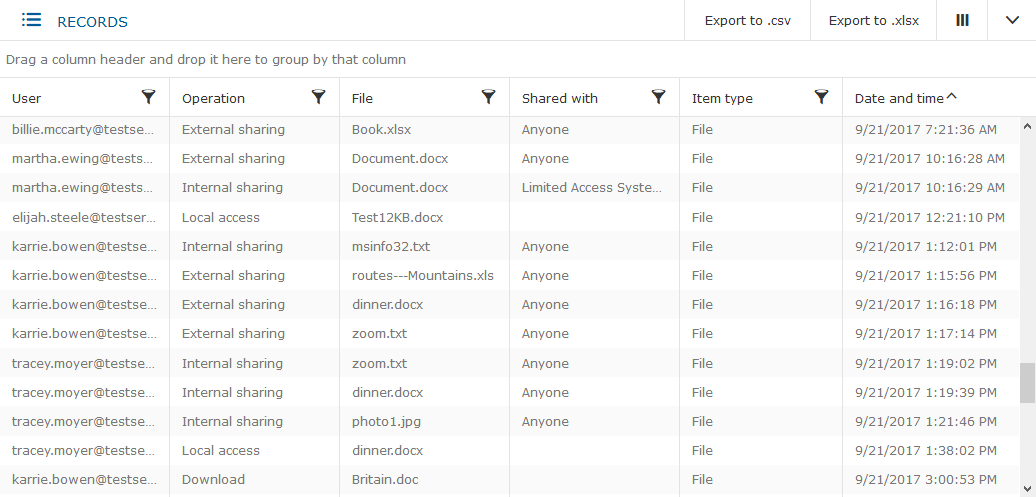Image resolution: width=1036 pixels, height=497 pixels.
Task: Expand the chevron dropdown in toolbar
Action: [x=1012, y=20]
